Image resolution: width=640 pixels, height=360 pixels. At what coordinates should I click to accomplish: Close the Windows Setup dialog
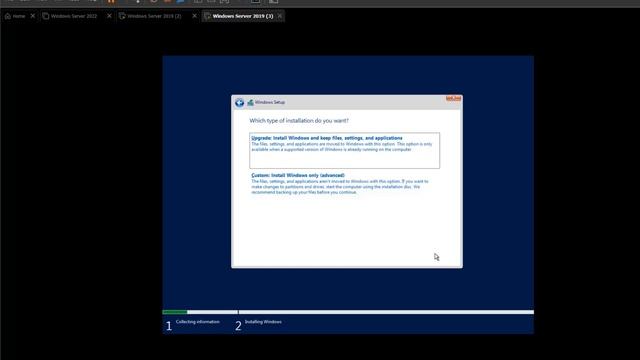coord(453,98)
